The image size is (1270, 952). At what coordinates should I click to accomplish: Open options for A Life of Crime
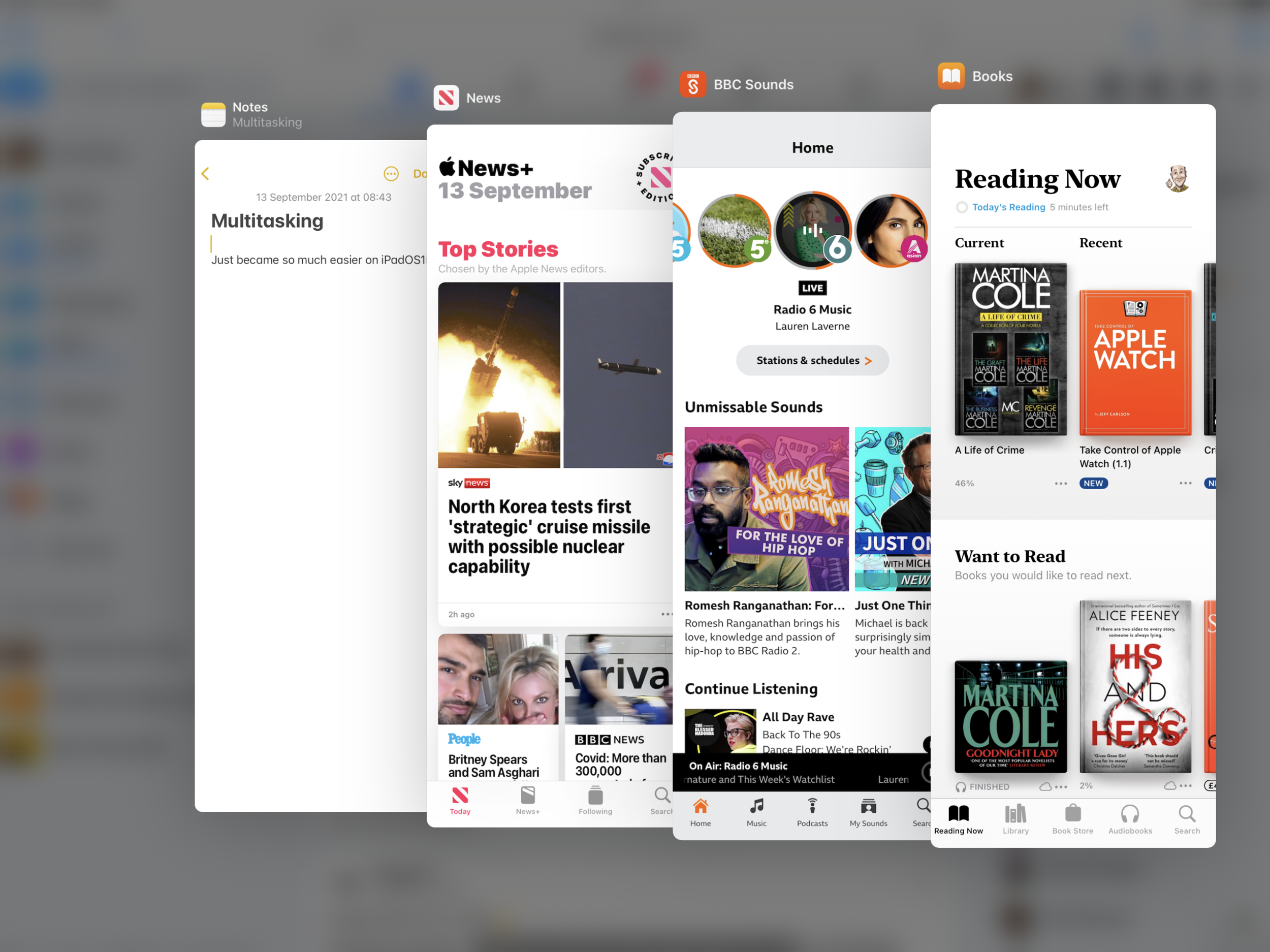point(1060,484)
